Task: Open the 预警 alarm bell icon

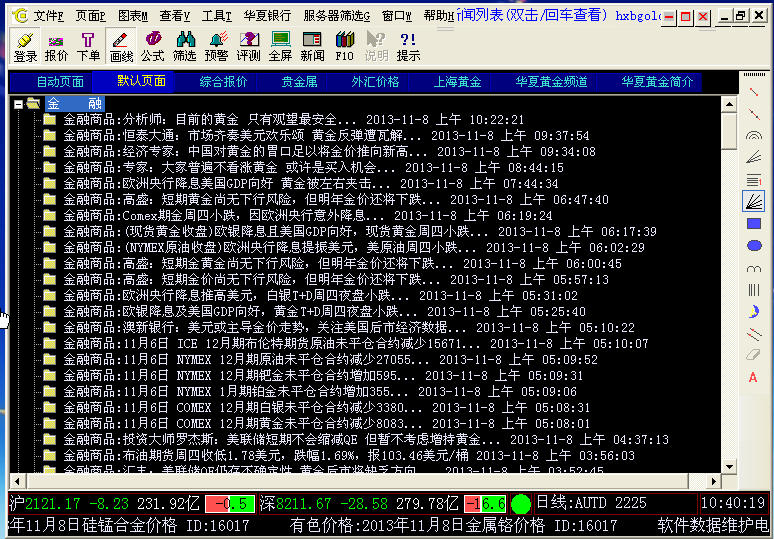Action: point(216,46)
